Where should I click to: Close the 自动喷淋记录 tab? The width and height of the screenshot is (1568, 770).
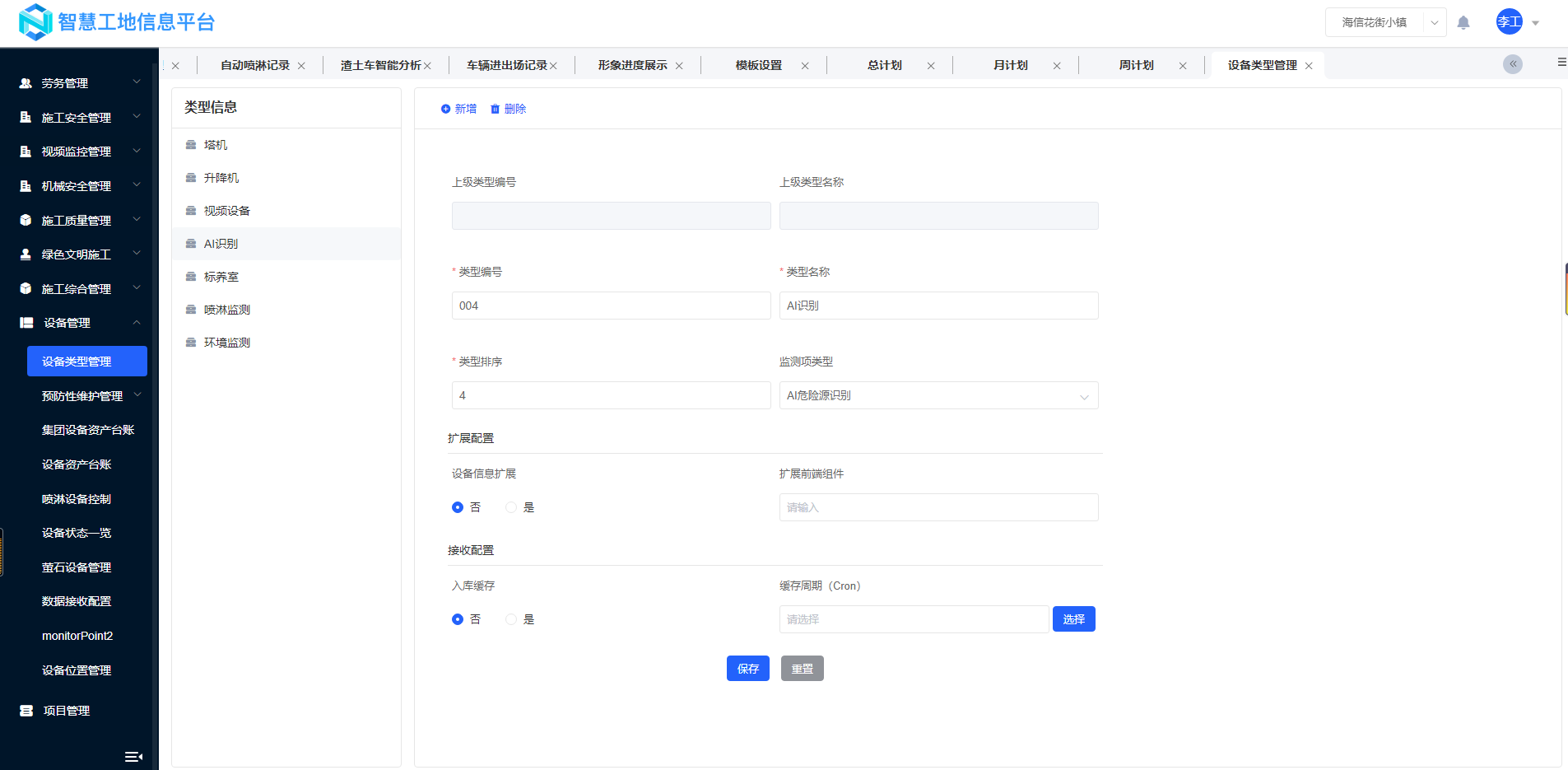(x=301, y=66)
